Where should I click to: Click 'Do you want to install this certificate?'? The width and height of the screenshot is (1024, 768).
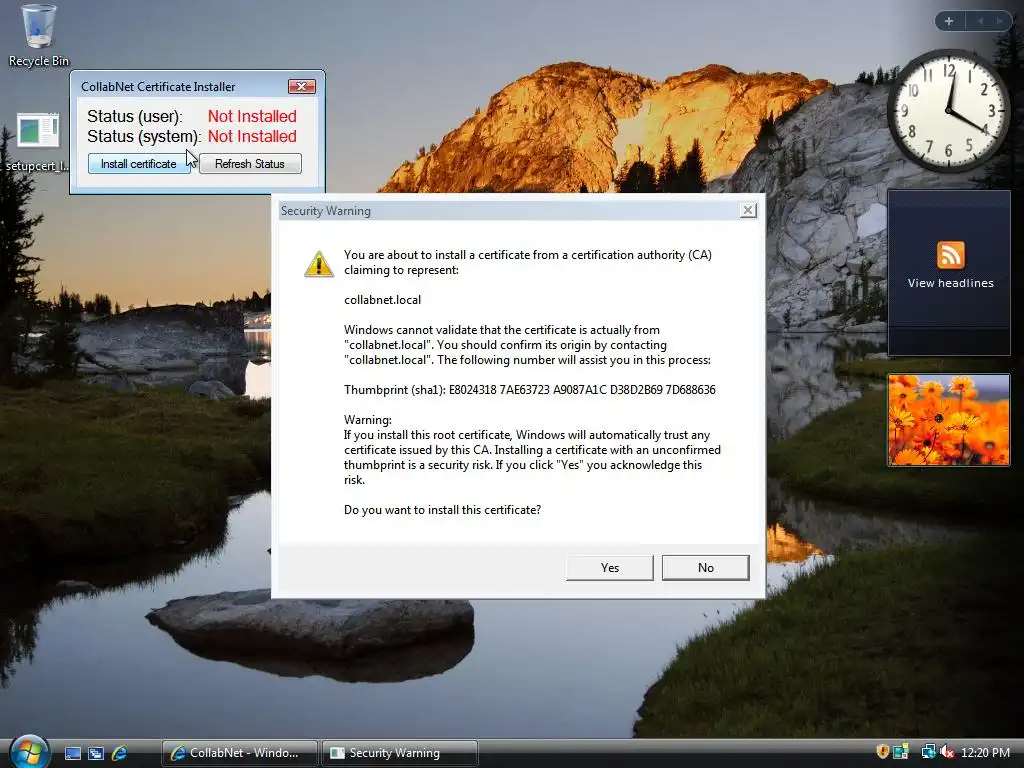click(x=442, y=510)
